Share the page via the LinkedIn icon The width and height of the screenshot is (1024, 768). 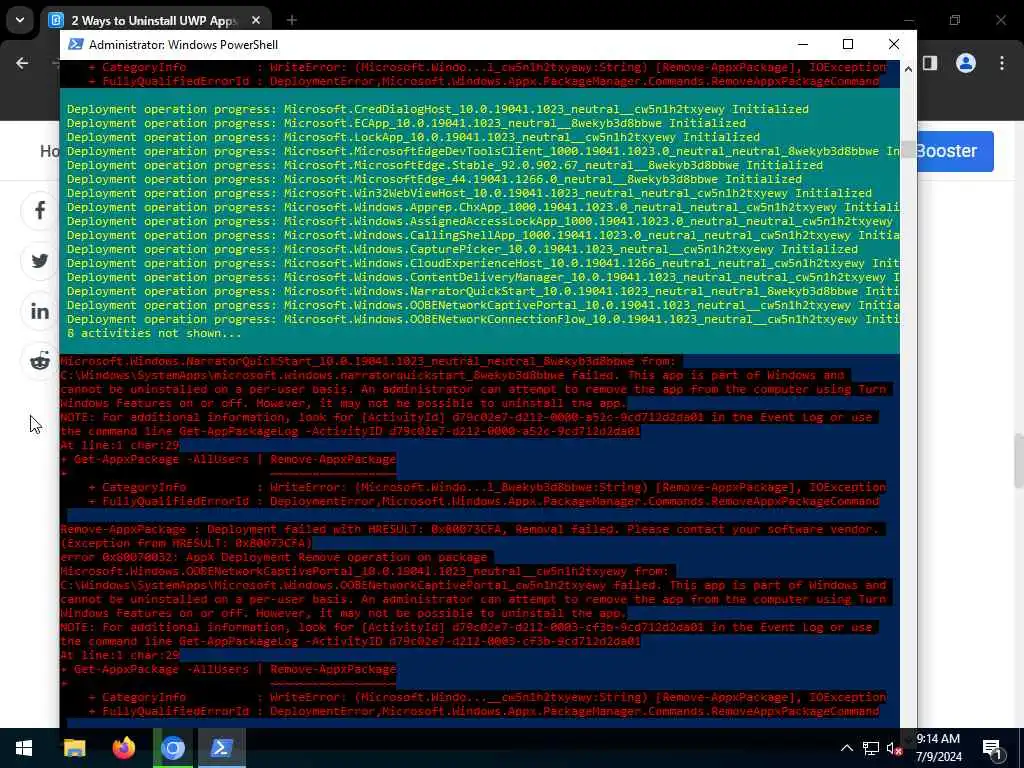(40, 312)
